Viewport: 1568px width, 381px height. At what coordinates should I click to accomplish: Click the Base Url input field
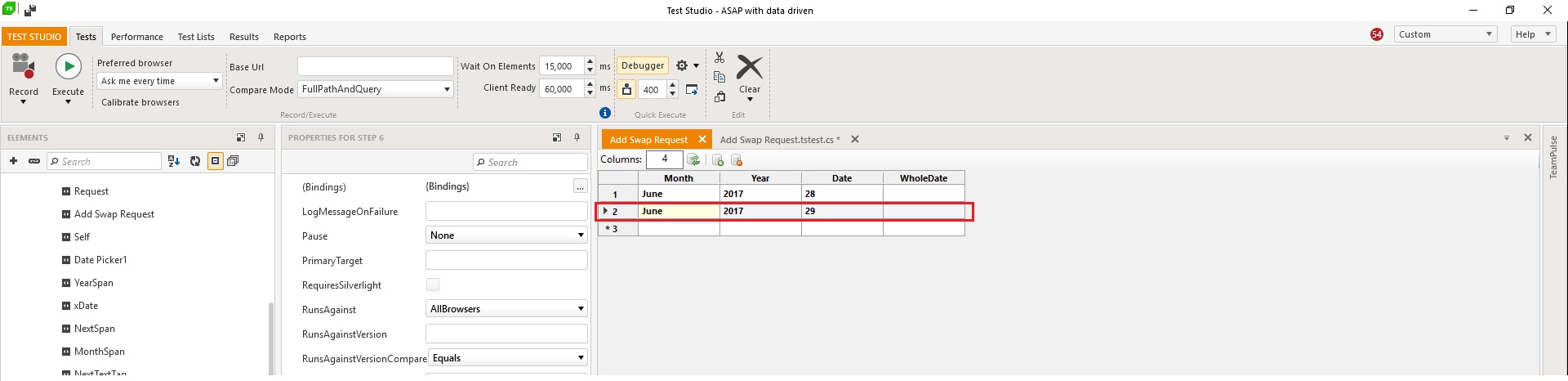(x=375, y=66)
